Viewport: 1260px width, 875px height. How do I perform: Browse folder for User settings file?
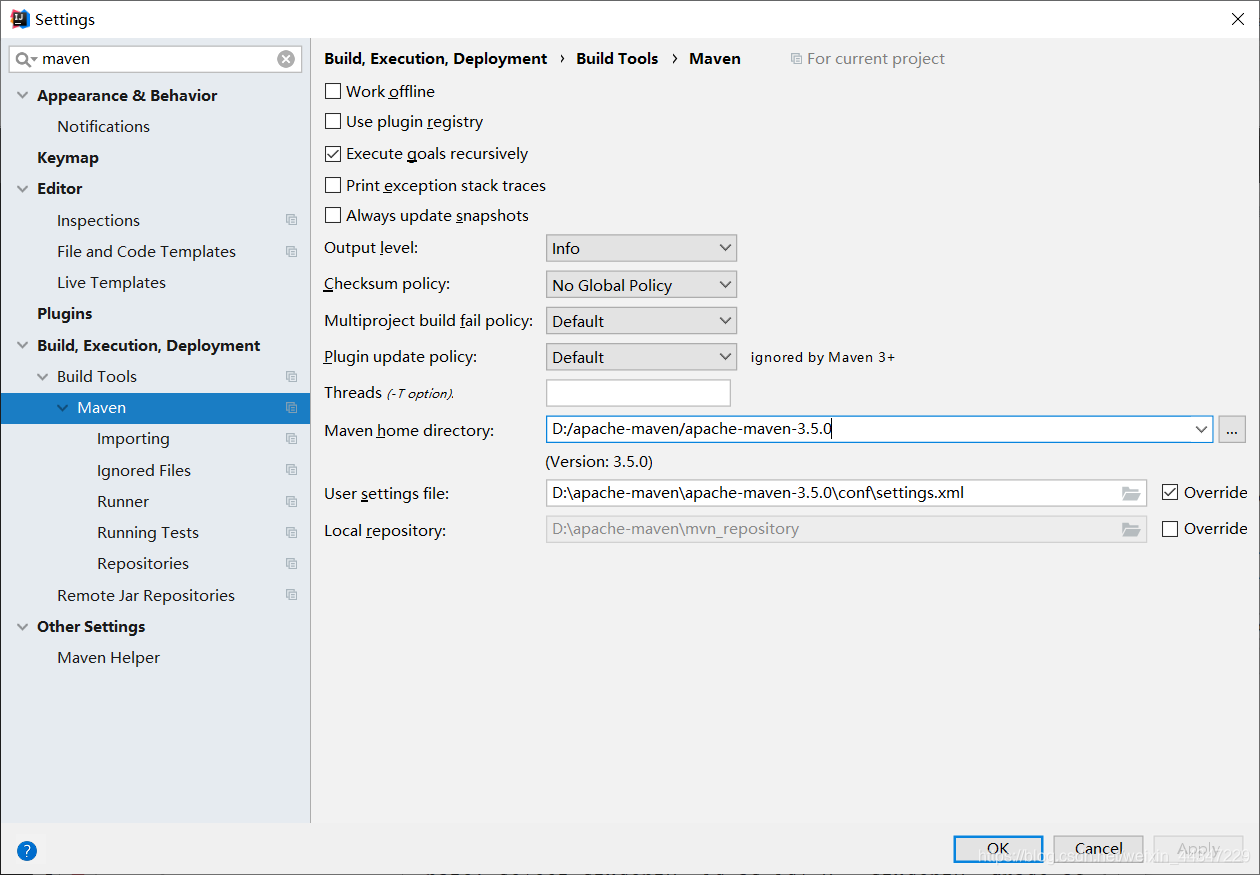click(1131, 493)
